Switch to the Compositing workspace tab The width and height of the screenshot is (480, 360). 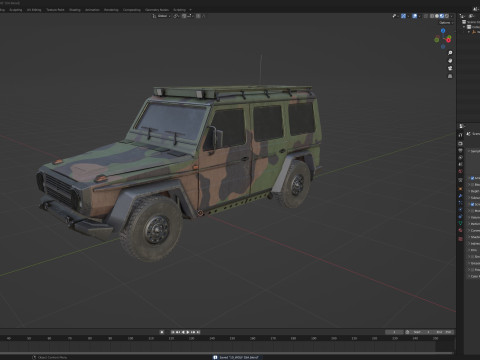pos(132,10)
